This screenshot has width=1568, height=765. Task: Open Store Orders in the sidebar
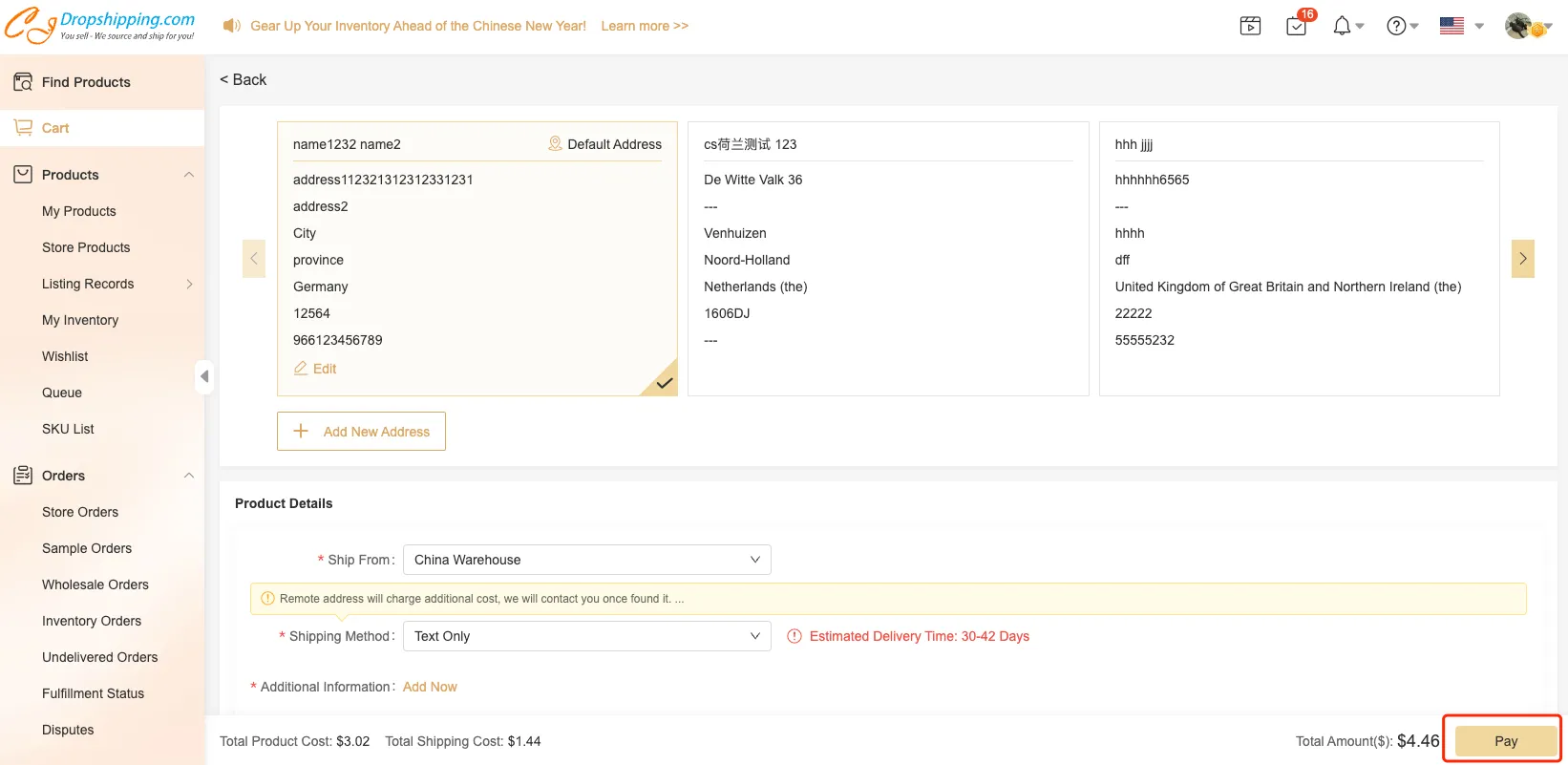[80, 512]
